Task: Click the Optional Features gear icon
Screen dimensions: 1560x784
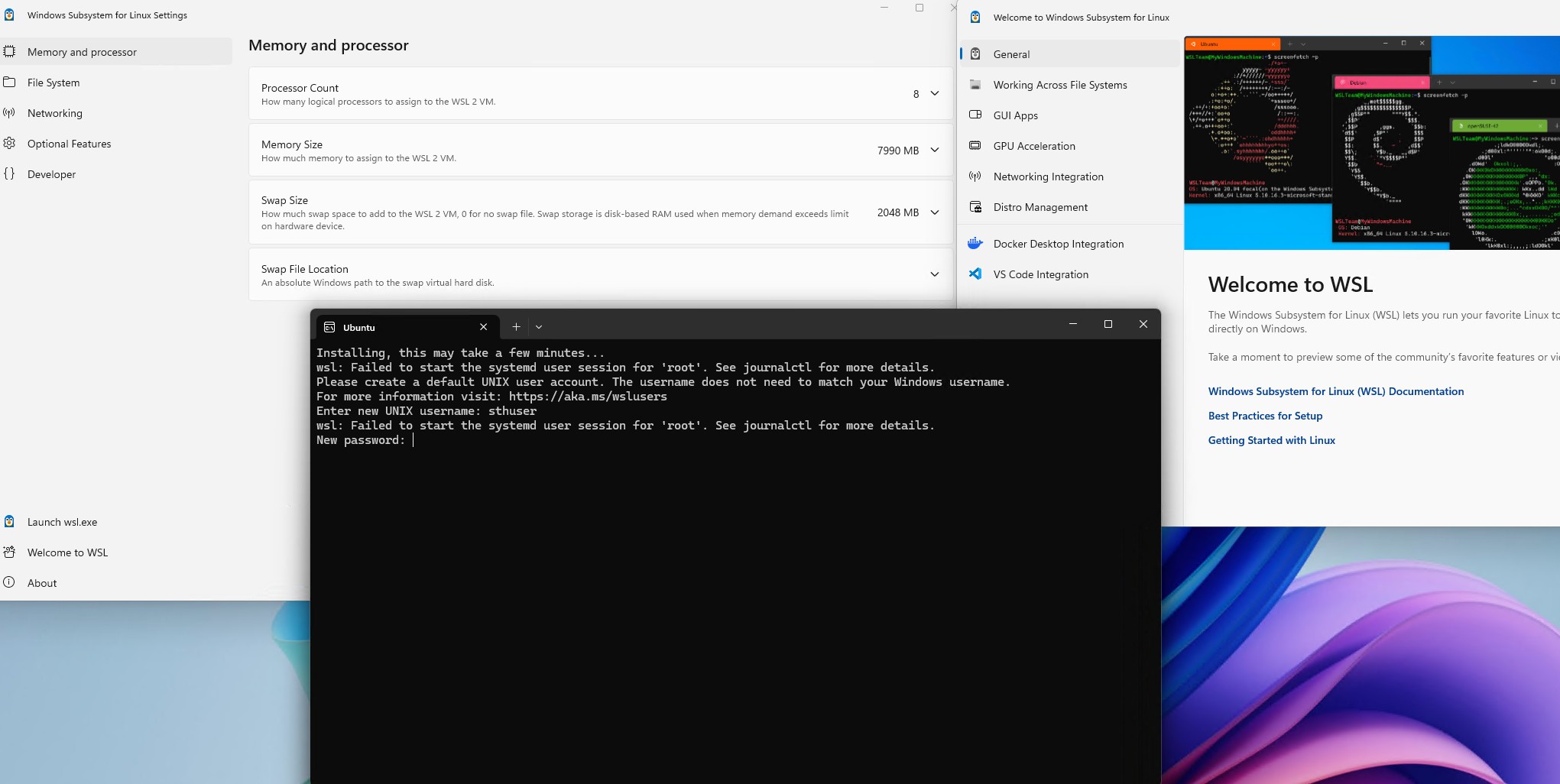Action: click(9, 144)
